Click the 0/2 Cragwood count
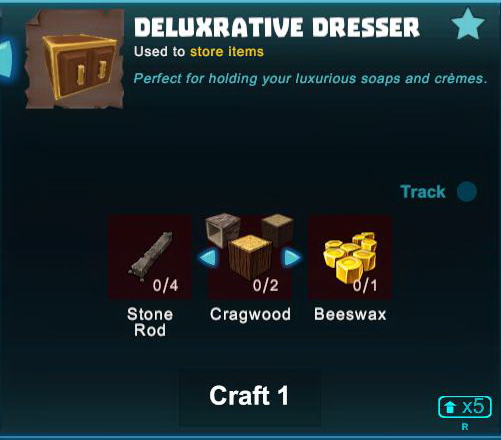 click(x=266, y=286)
